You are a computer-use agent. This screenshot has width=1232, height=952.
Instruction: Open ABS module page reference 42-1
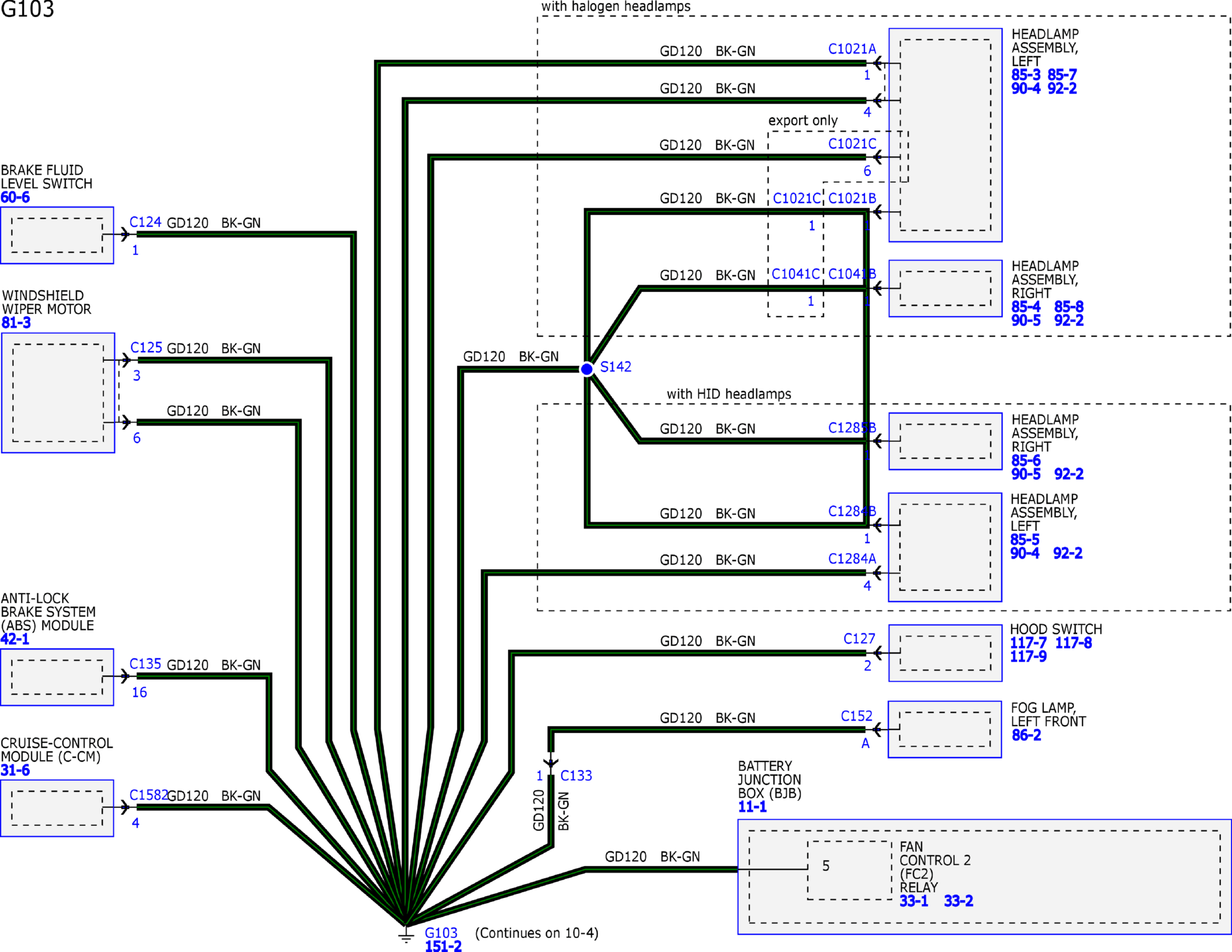(x=15, y=639)
